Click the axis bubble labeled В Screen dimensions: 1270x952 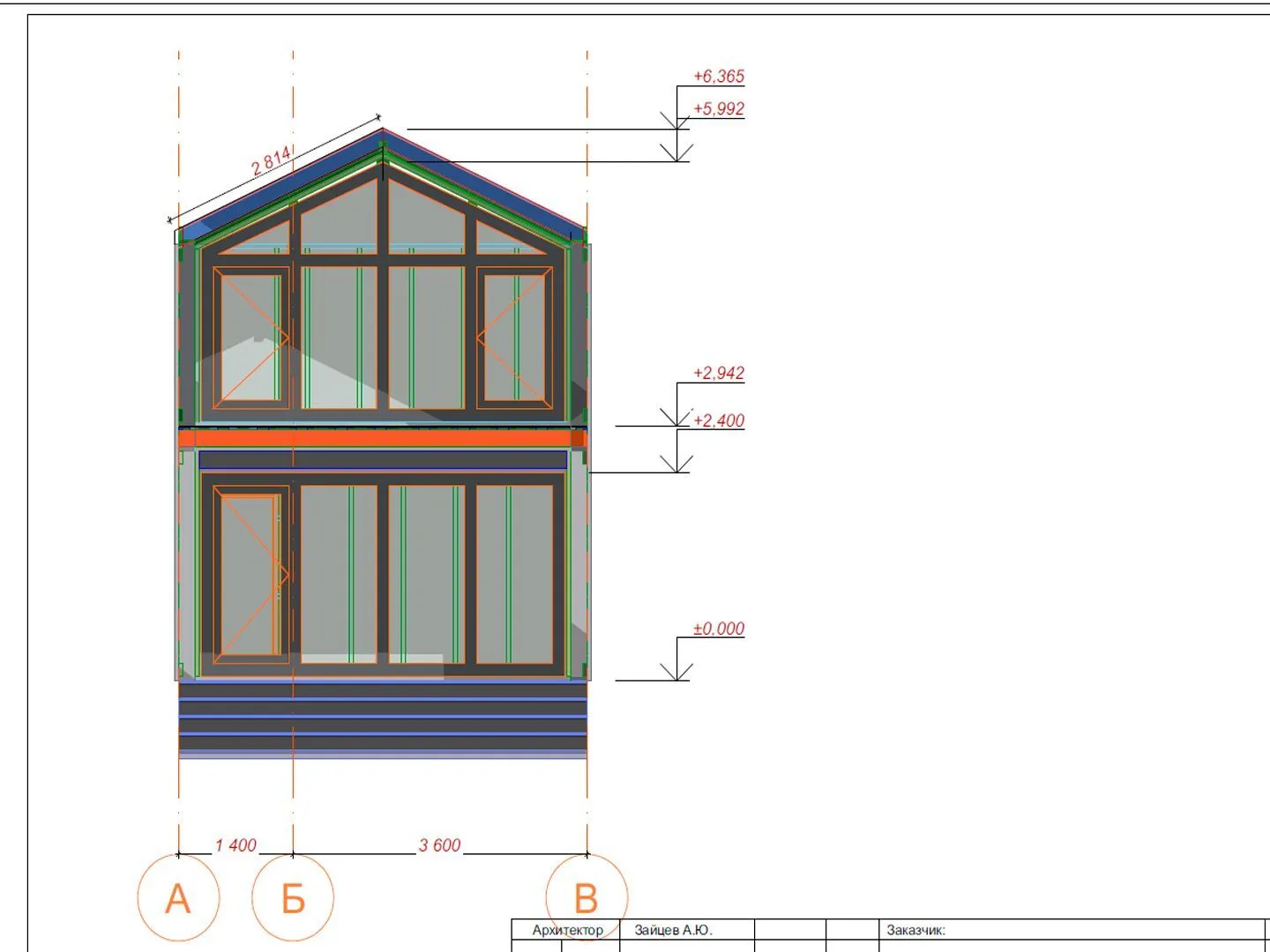[x=586, y=897]
